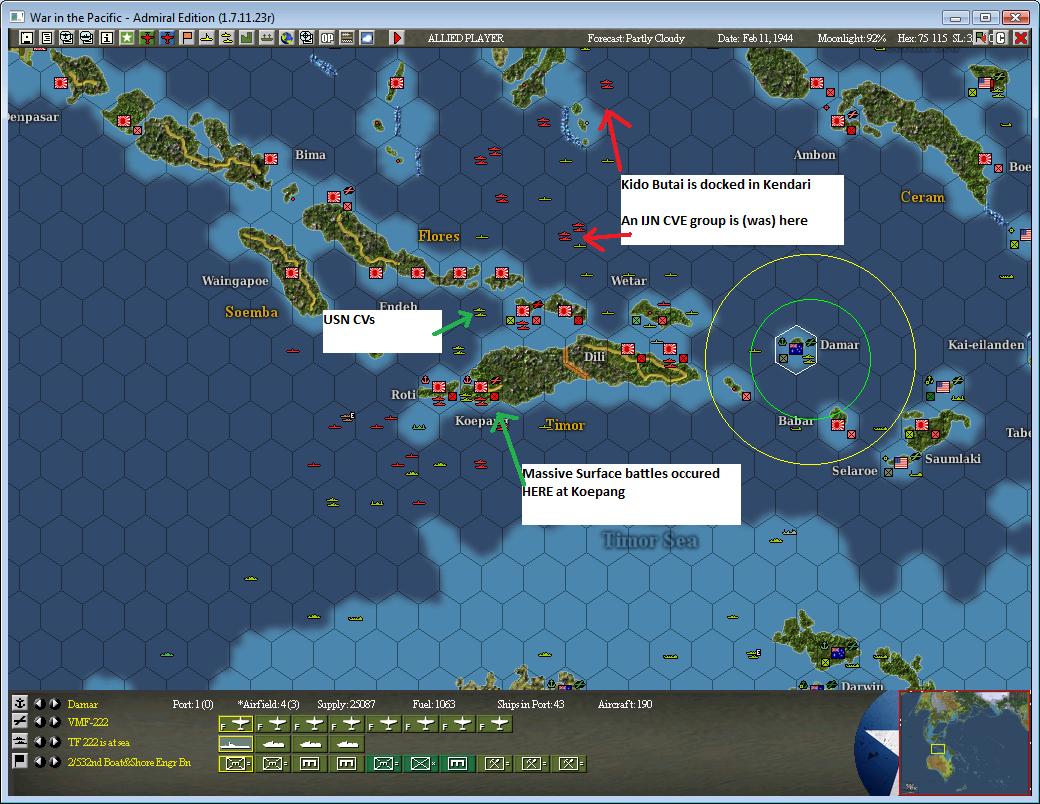
Task: Click the Japanese base at Waingapoe
Action: [291, 273]
